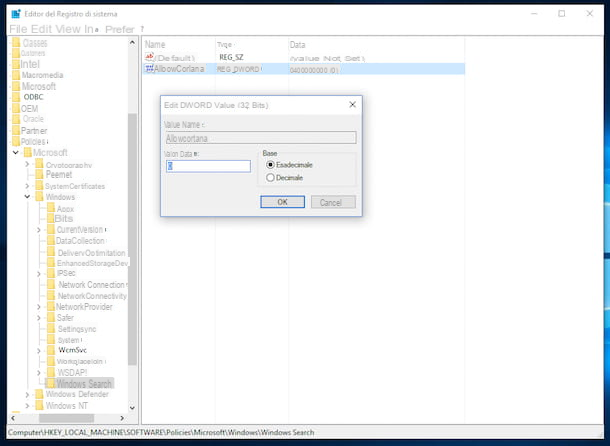
Task: Click the Policies folder icon
Action: pos(16,141)
